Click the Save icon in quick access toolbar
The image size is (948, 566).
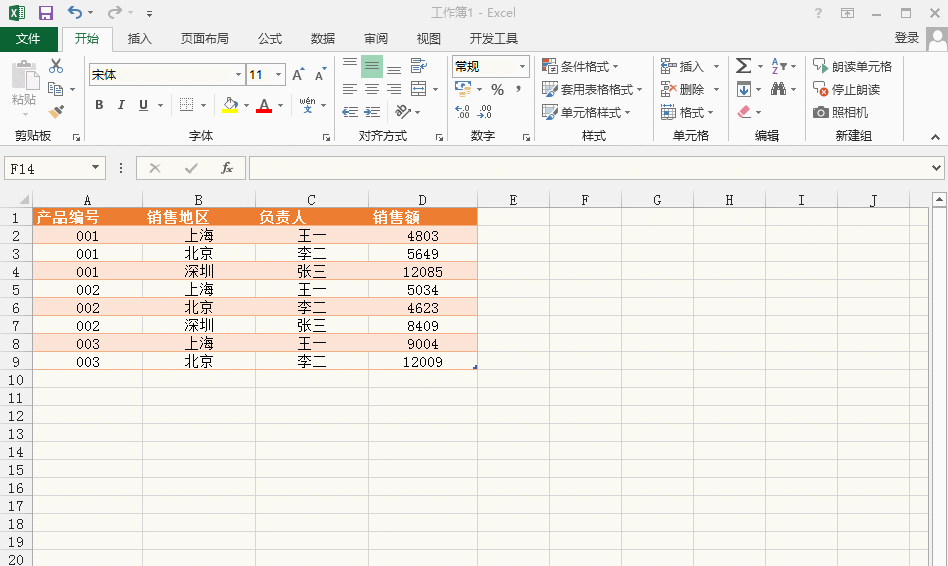coord(45,12)
